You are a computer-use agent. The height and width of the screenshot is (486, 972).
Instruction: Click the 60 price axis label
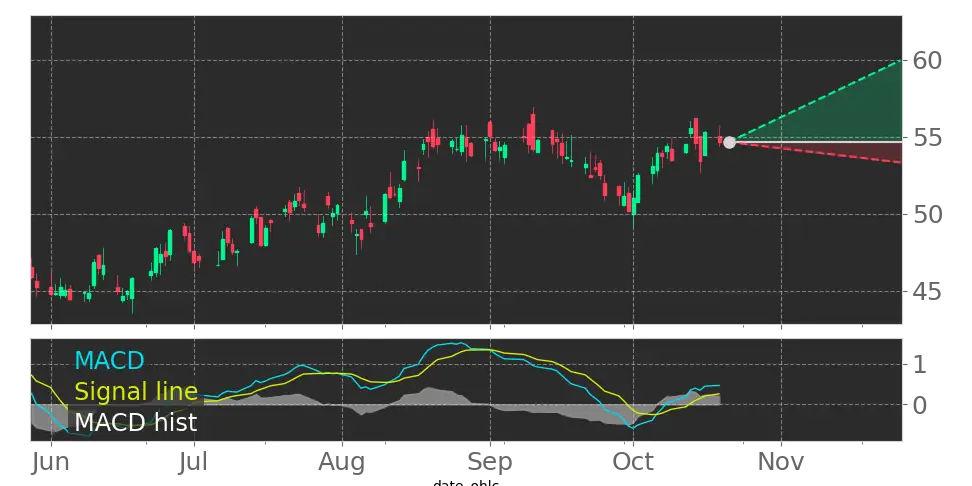point(927,61)
